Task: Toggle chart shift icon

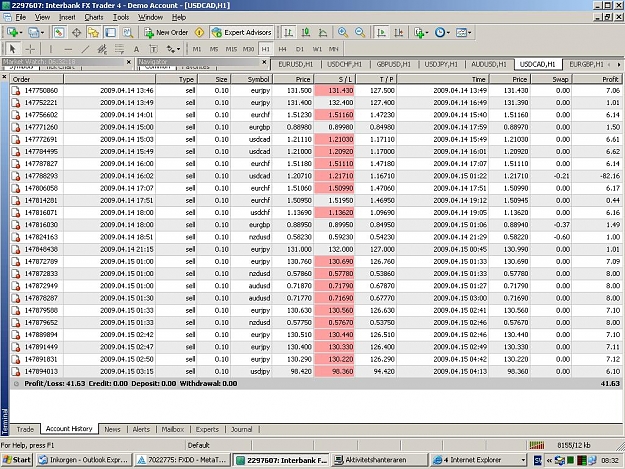Action: (x=399, y=33)
